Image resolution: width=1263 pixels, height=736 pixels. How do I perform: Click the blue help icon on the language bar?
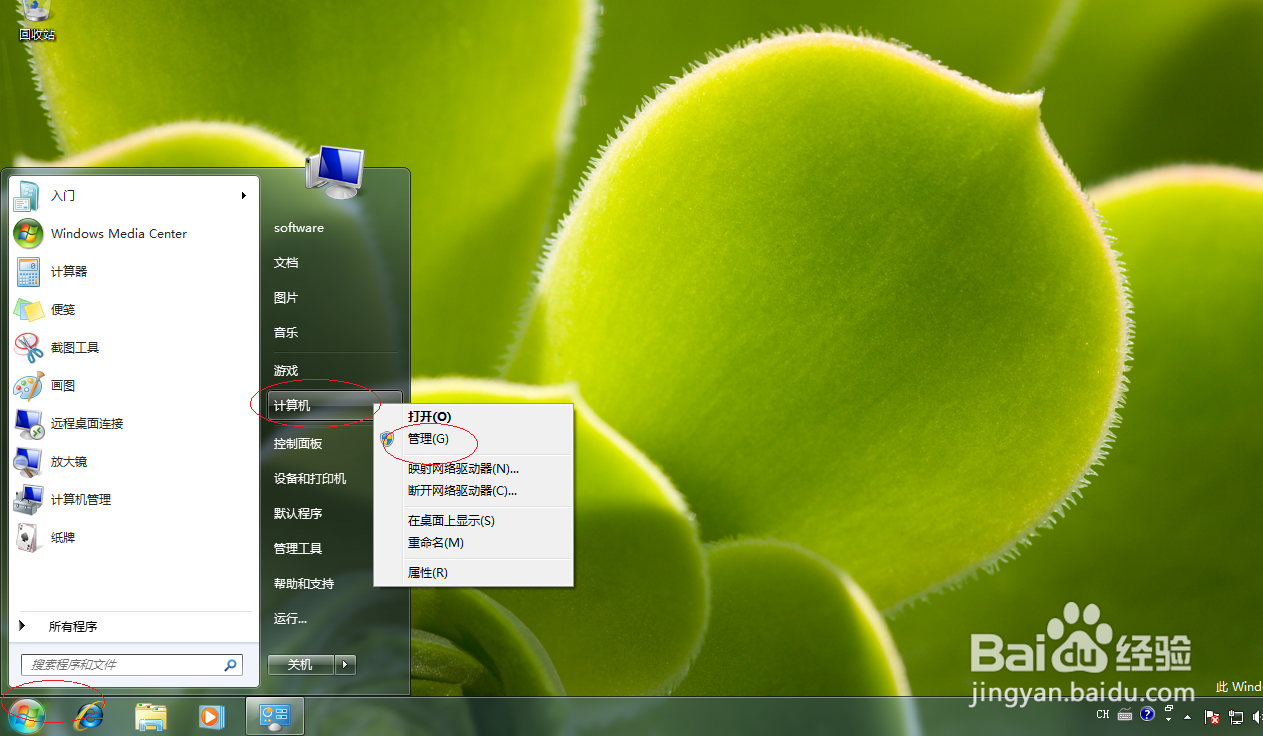(1147, 714)
